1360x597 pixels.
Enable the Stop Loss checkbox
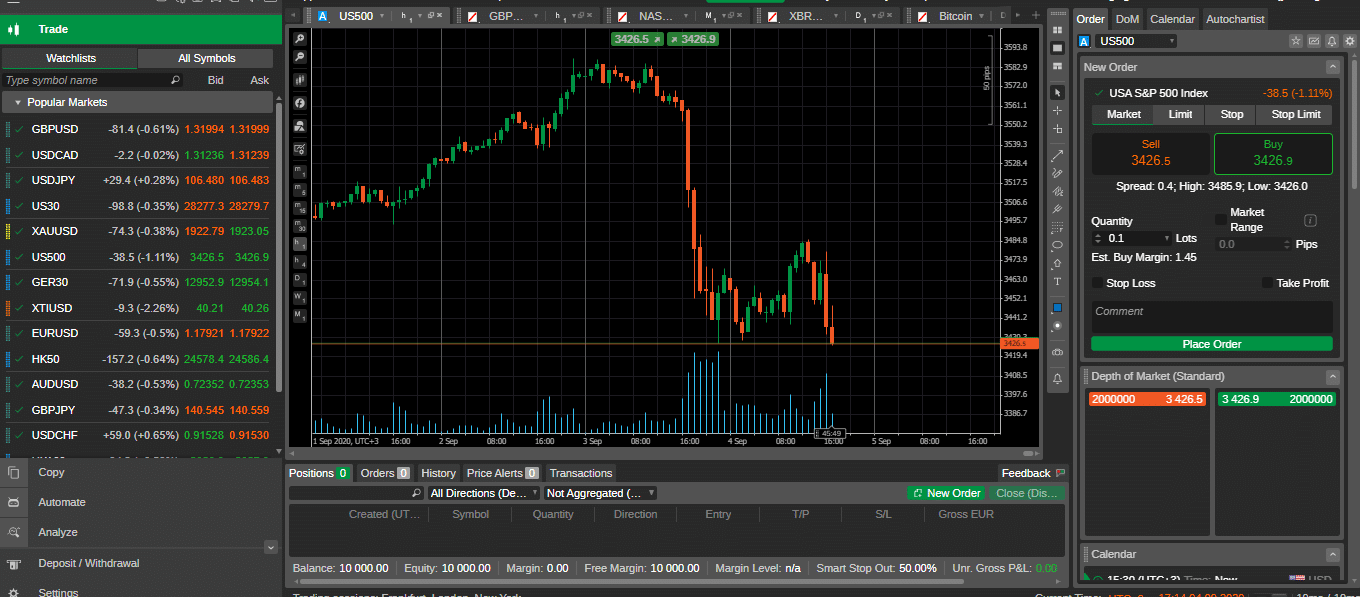tap(1097, 283)
